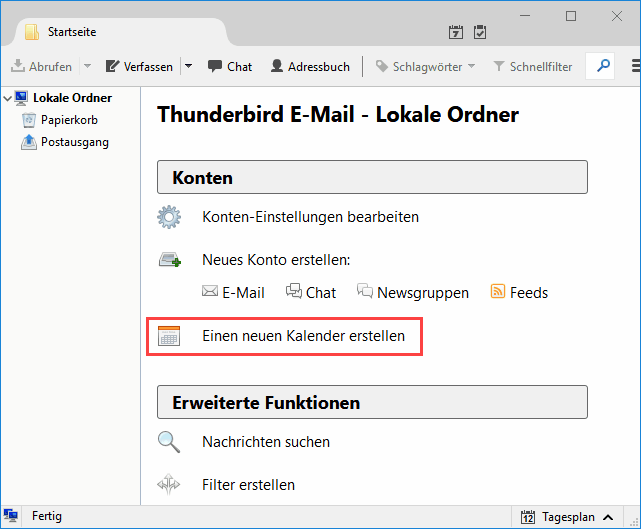Expand the Abrufen dropdown arrow
Screen dimensions: 641x529
[87, 66]
